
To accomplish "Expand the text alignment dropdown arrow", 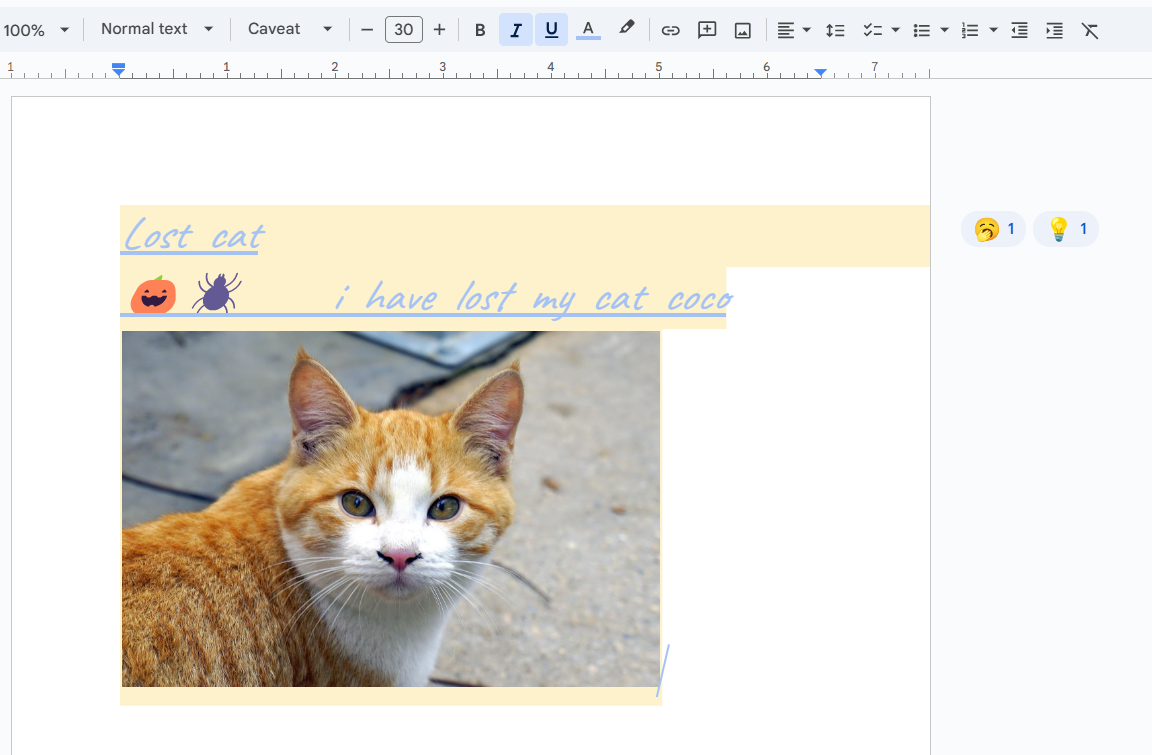I will click(807, 30).
